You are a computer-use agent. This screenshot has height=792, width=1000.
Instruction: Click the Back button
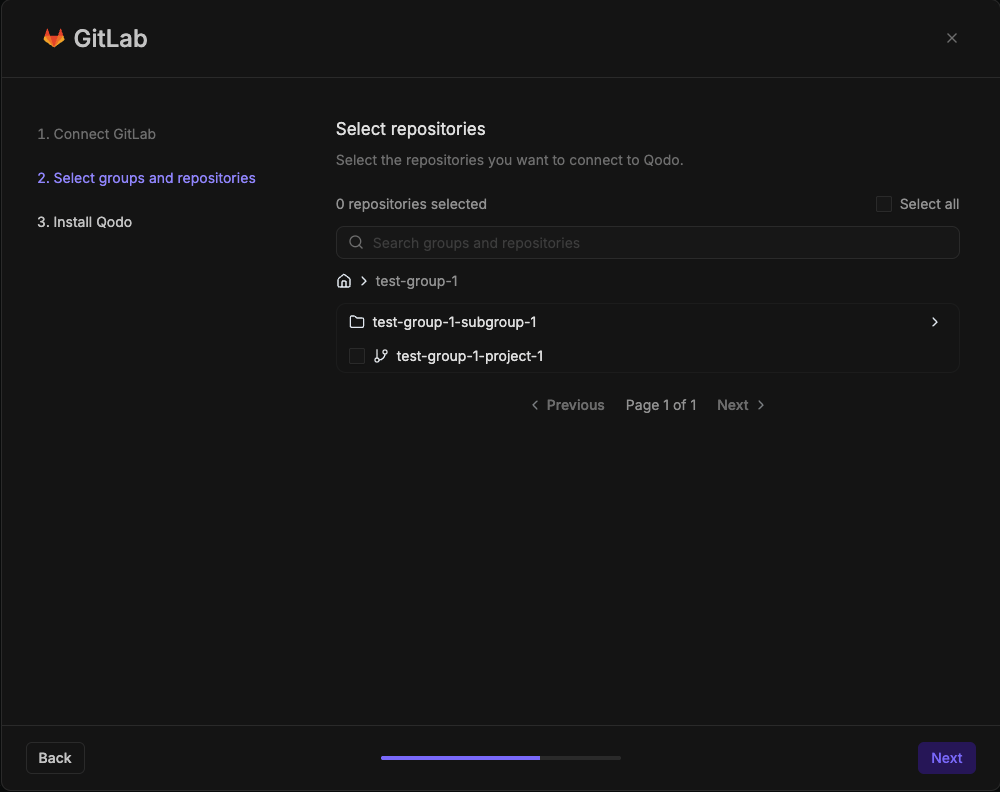pos(55,758)
